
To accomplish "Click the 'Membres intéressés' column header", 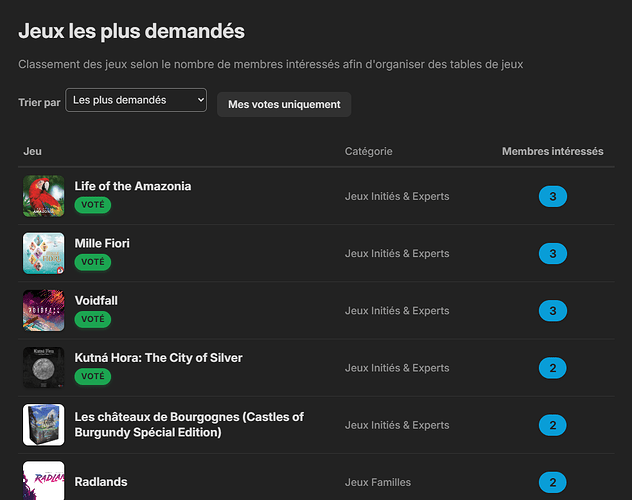I will [x=553, y=151].
